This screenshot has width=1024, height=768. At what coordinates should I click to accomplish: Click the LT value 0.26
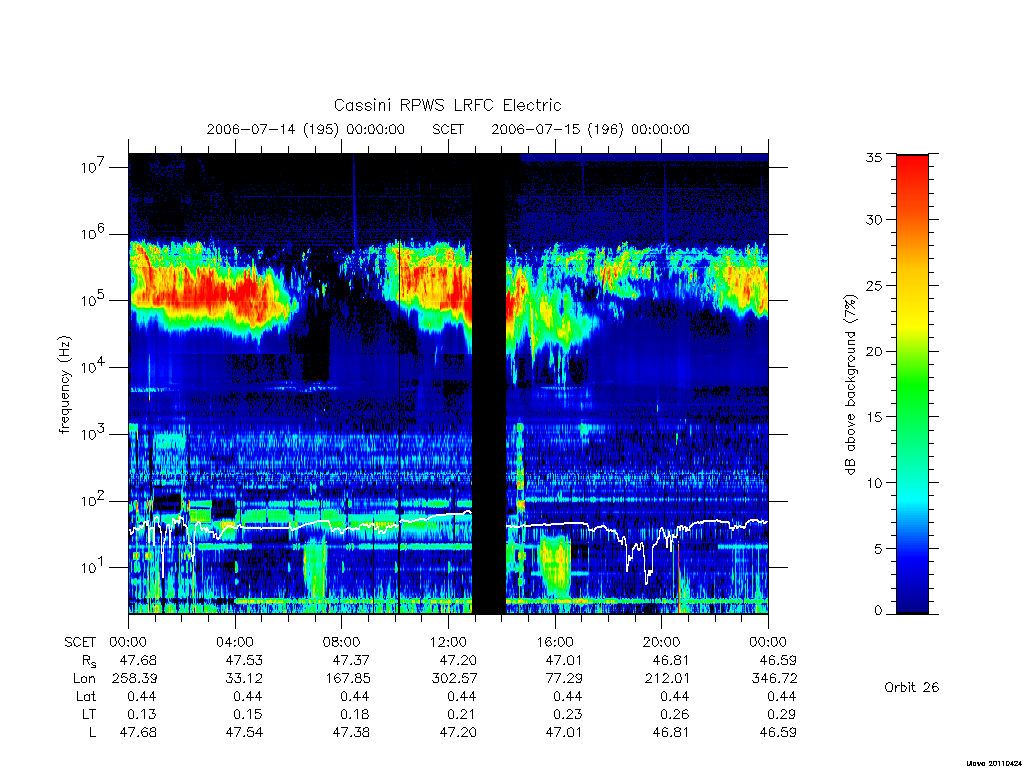click(675, 714)
